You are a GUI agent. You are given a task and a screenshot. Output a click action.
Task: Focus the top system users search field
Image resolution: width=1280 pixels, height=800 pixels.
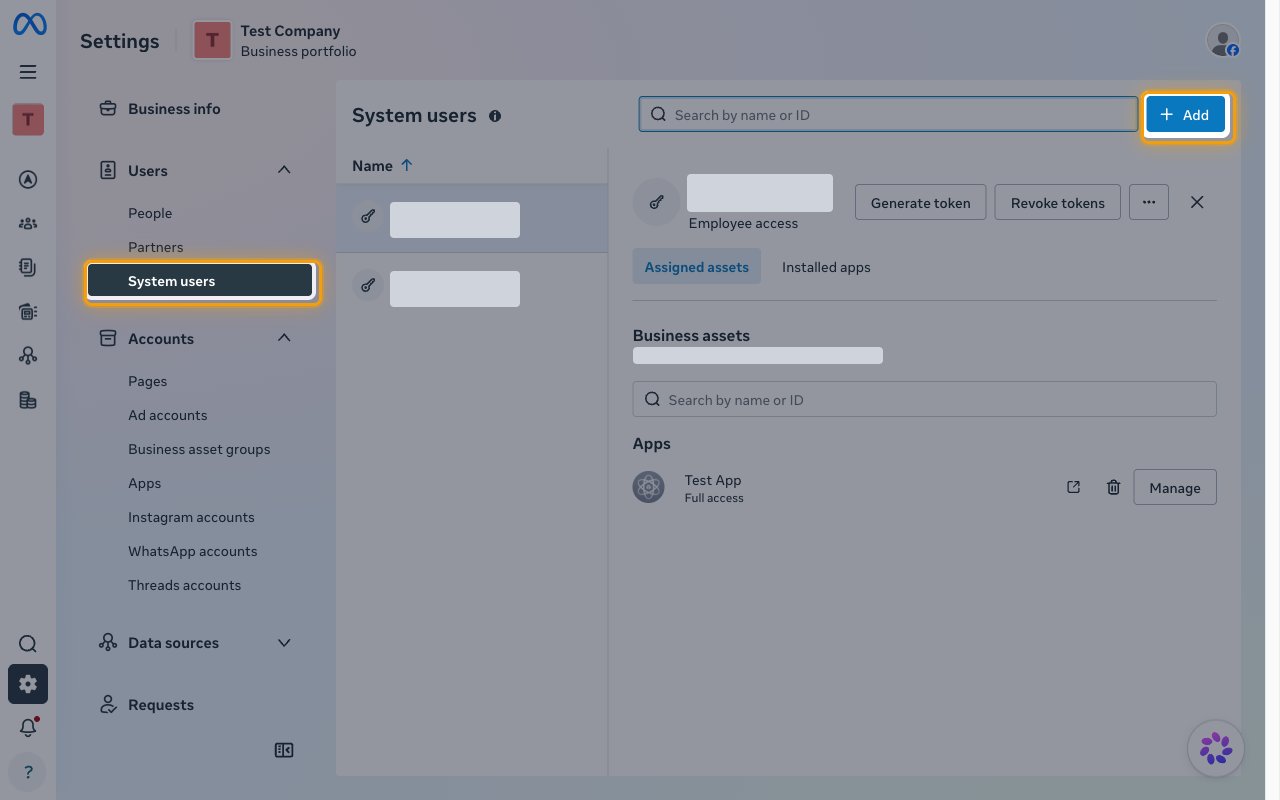888,114
